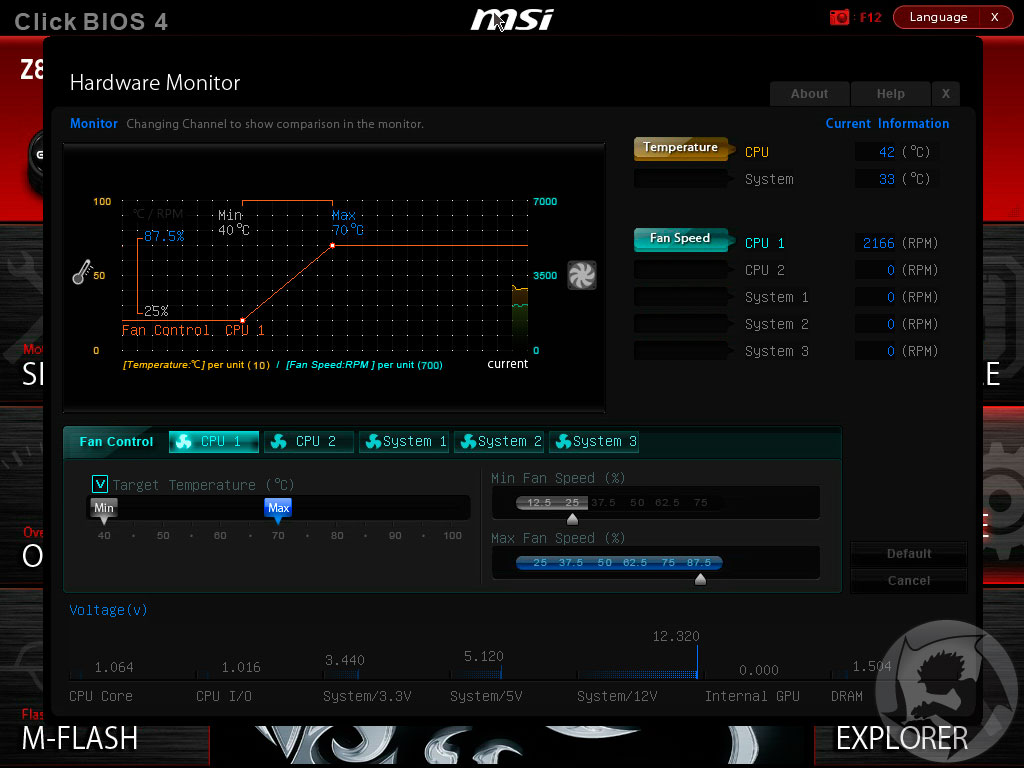Click the Internal GPU voltage 0.000
Image resolution: width=1024 pixels, height=768 pixels.
coord(759,670)
